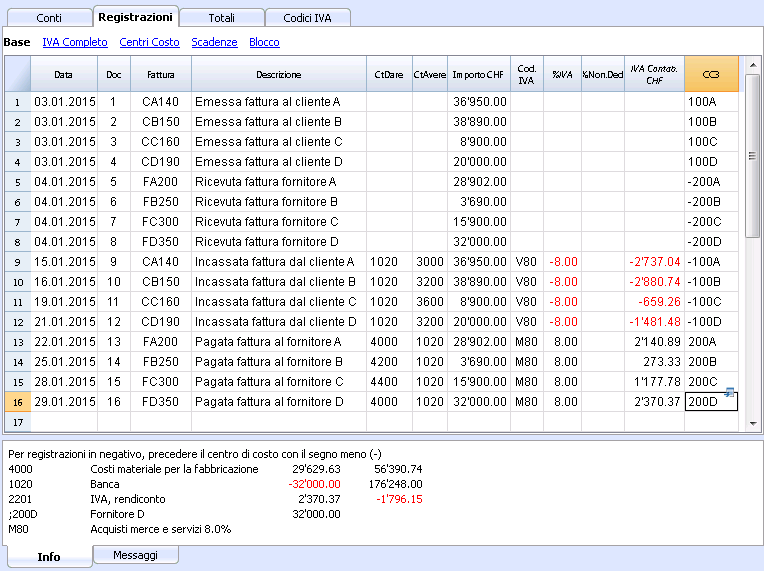
Task: Open the Totali tab
Action: pyautogui.click(x=222, y=18)
